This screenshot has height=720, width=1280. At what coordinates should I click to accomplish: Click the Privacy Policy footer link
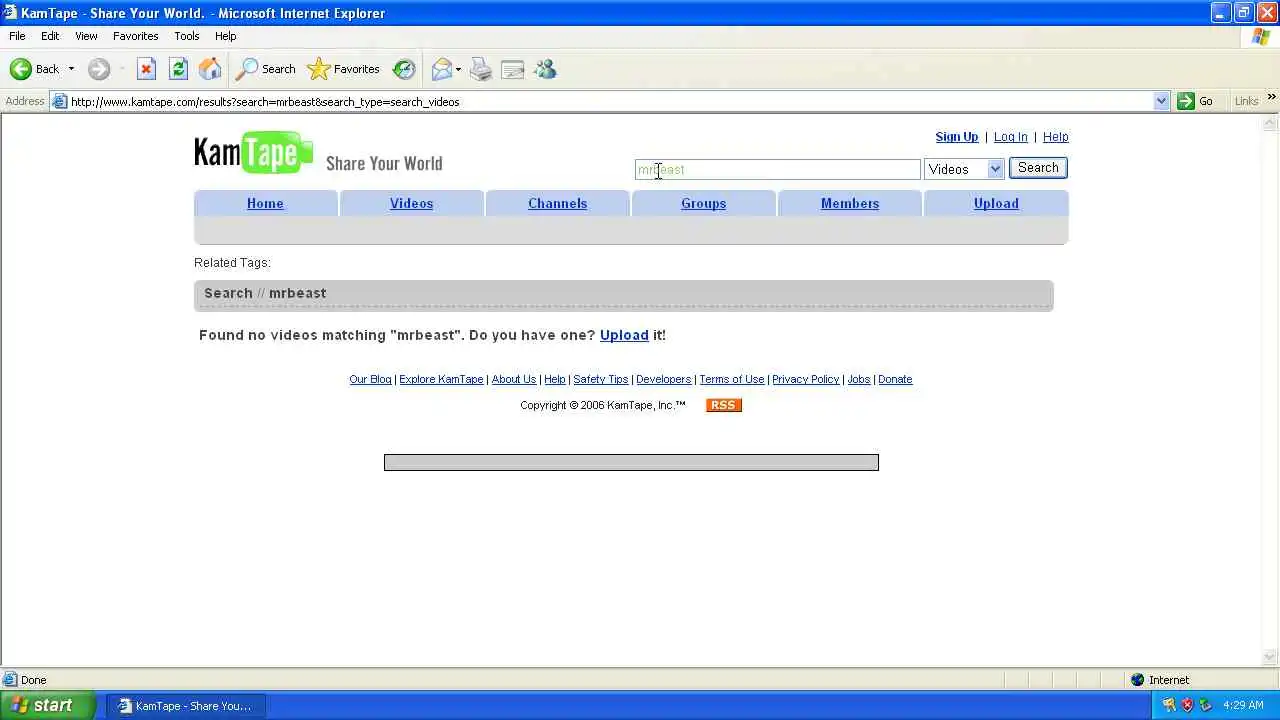pos(805,379)
